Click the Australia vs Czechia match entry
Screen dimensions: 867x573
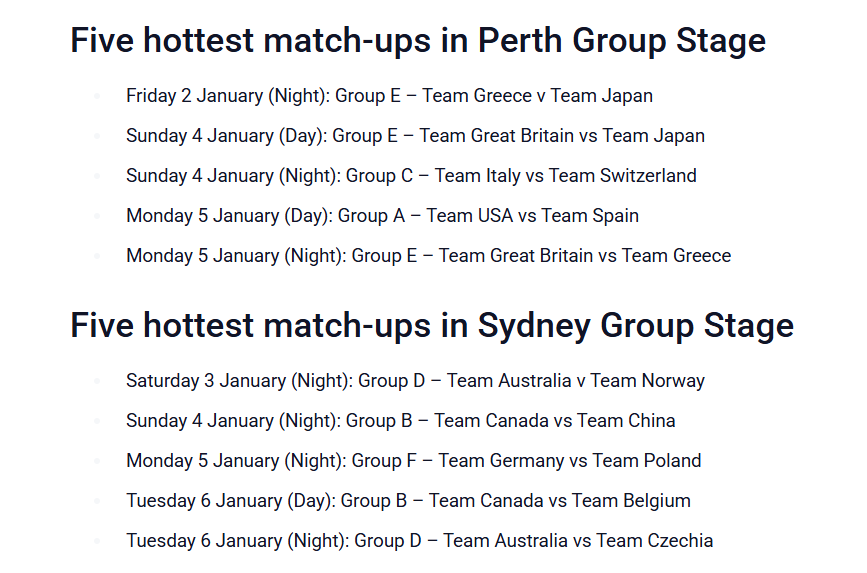pyautogui.click(x=419, y=541)
